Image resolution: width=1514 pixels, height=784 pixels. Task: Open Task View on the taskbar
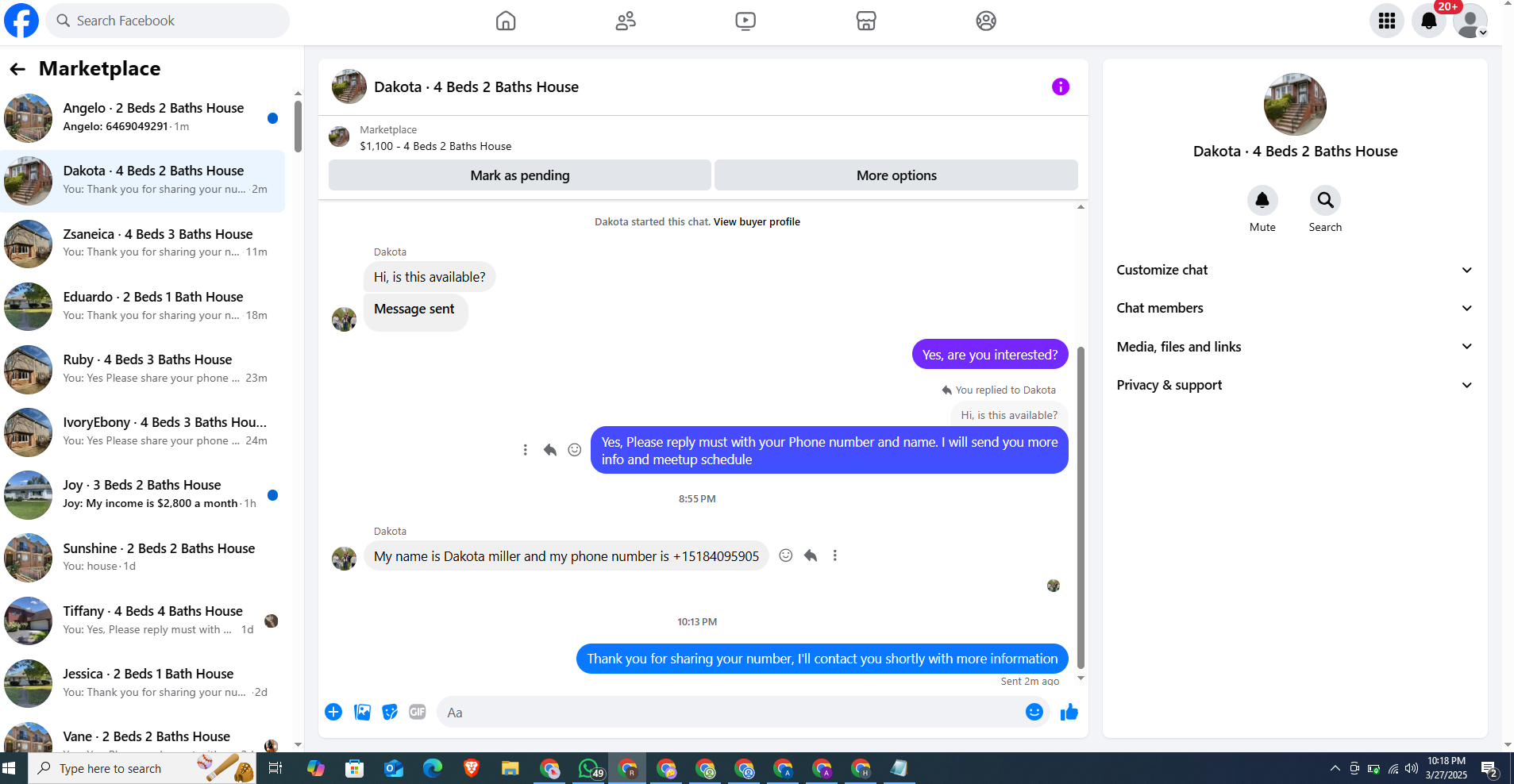[275, 768]
